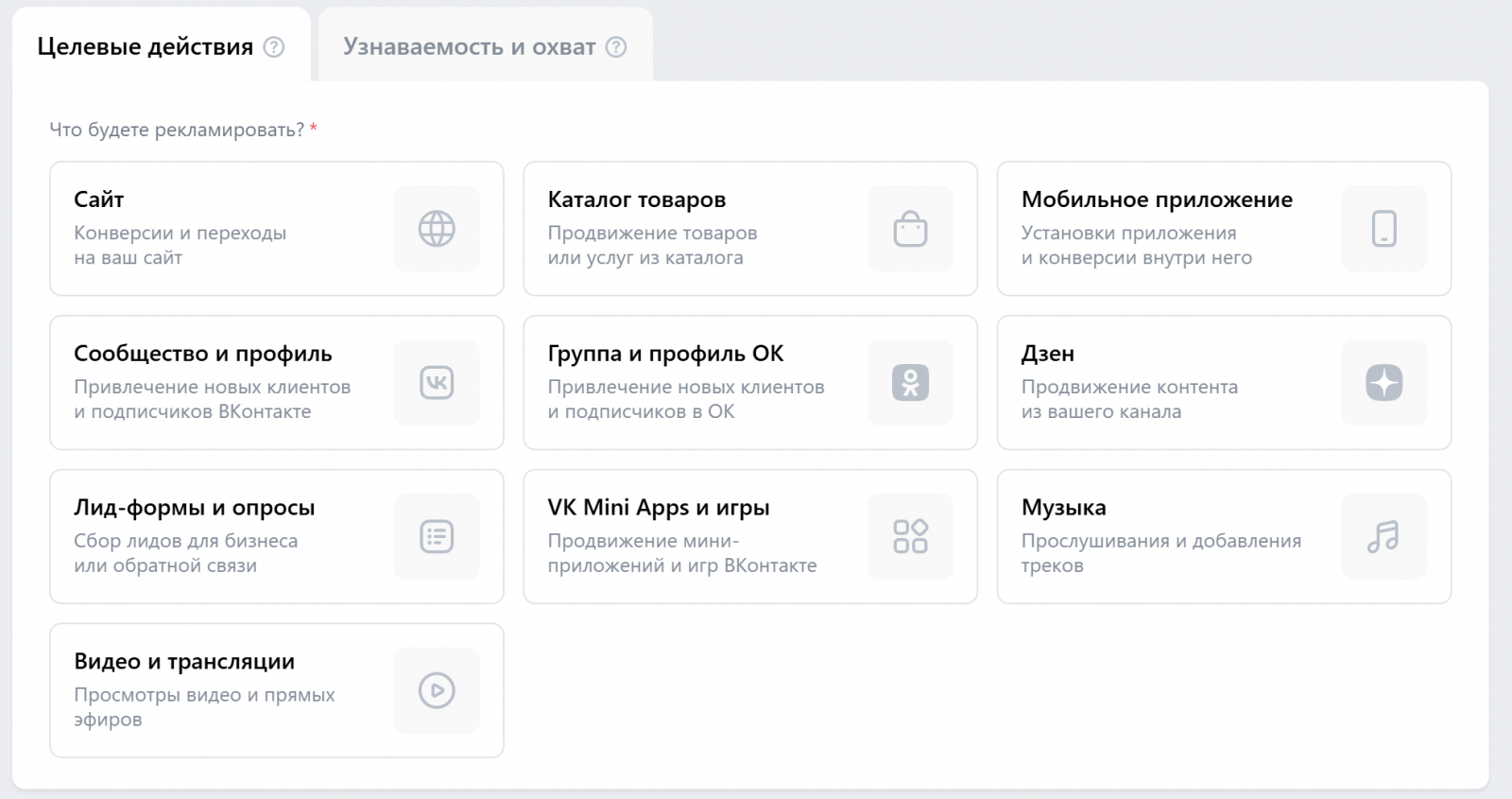Click the lead form list icon

(x=437, y=537)
